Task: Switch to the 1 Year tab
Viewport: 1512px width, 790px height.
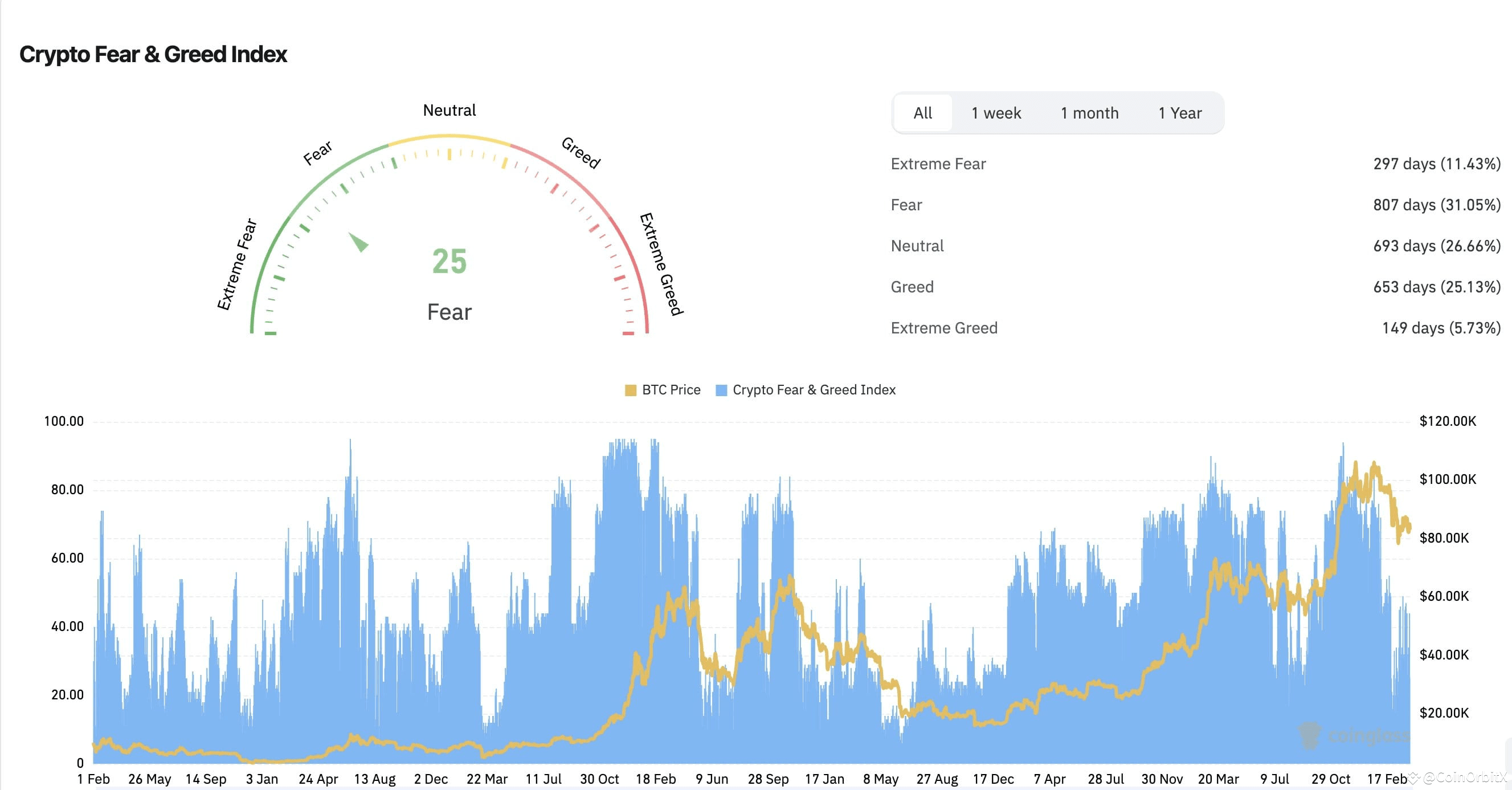Action: 1179,113
